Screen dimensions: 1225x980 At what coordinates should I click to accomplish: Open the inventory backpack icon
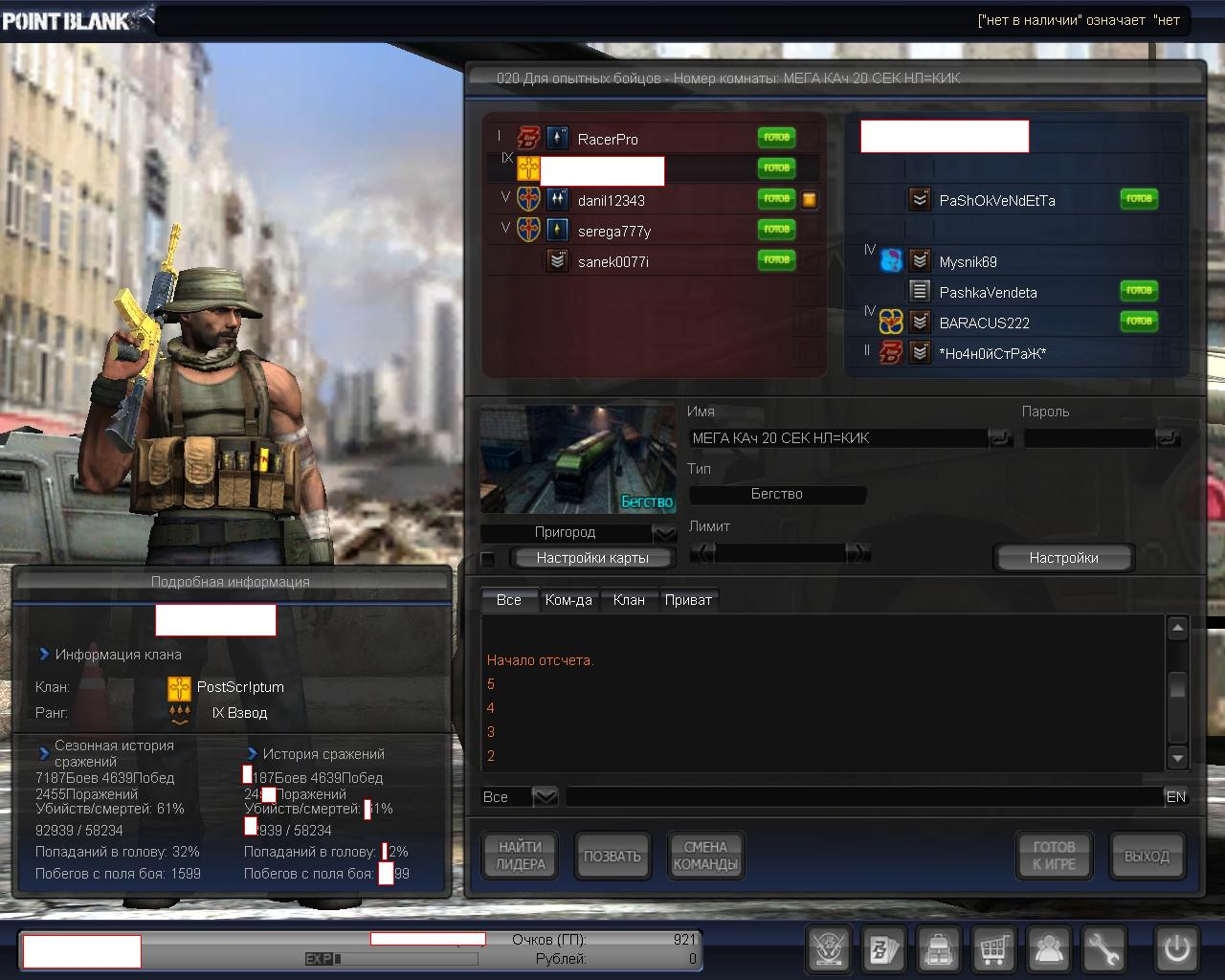click(939, 949)
